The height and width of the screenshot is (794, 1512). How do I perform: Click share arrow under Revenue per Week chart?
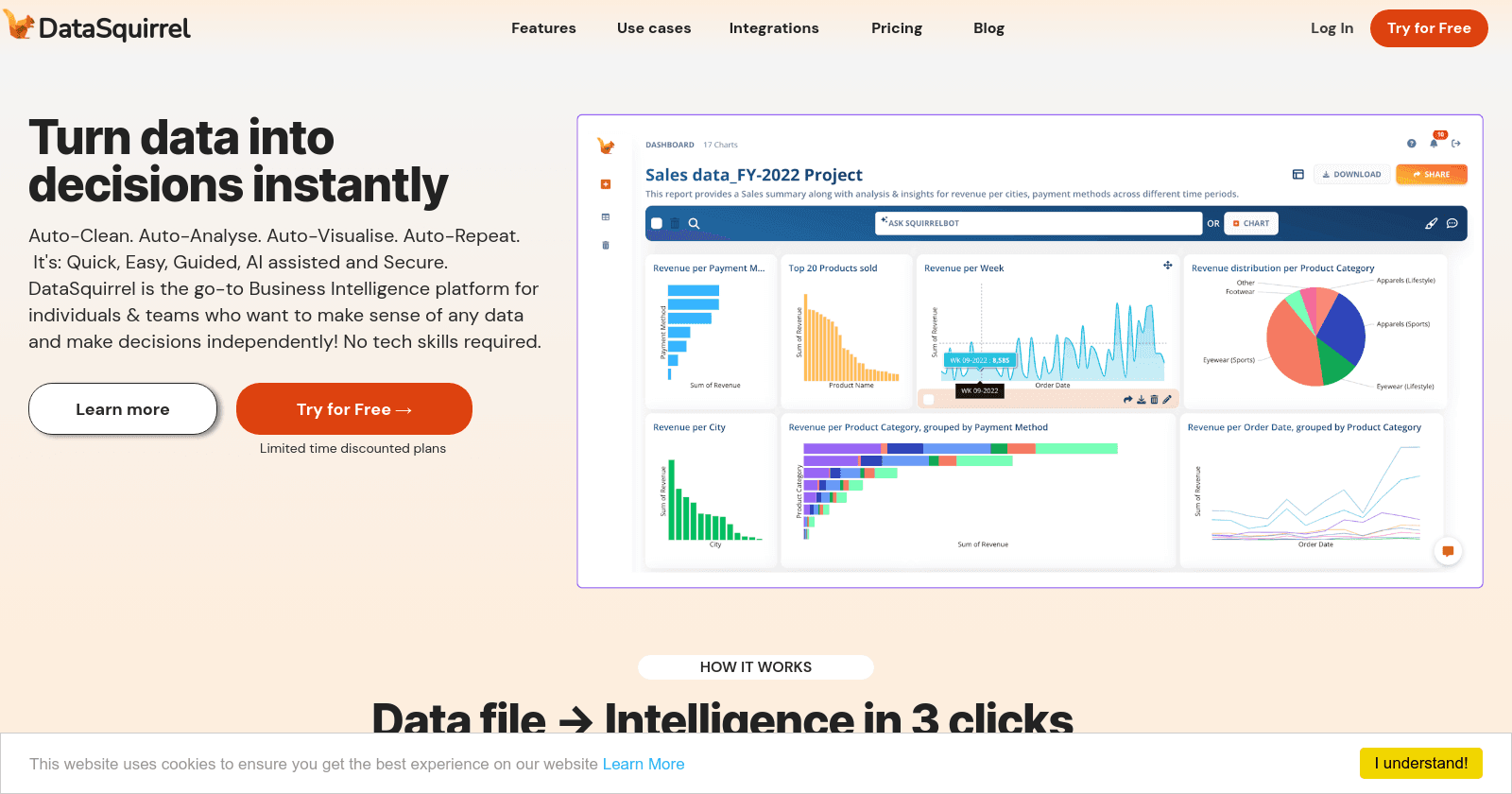[1127, 400]
